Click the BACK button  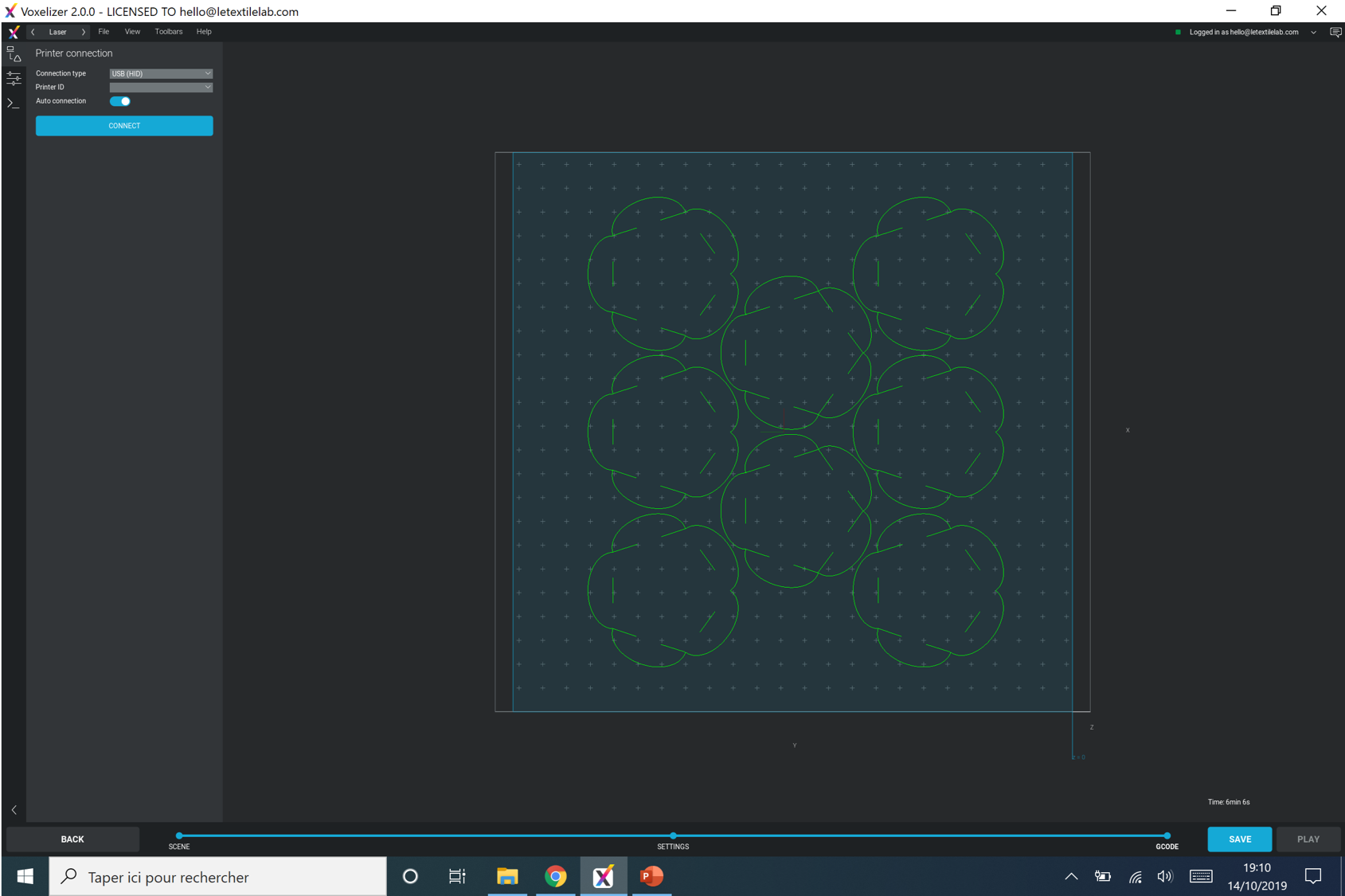[72, 839]
